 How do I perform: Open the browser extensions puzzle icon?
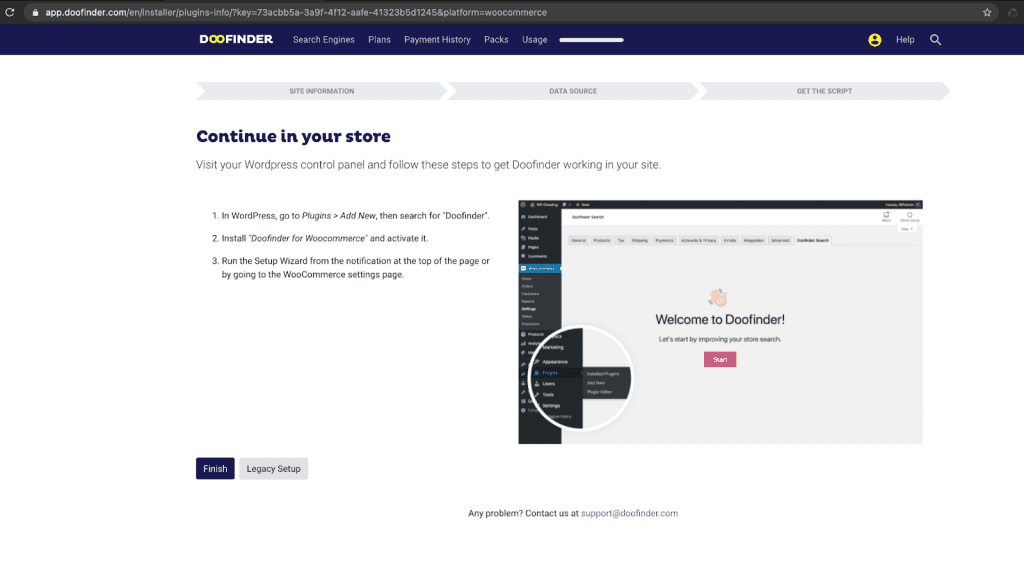(x=1011, y=13)
